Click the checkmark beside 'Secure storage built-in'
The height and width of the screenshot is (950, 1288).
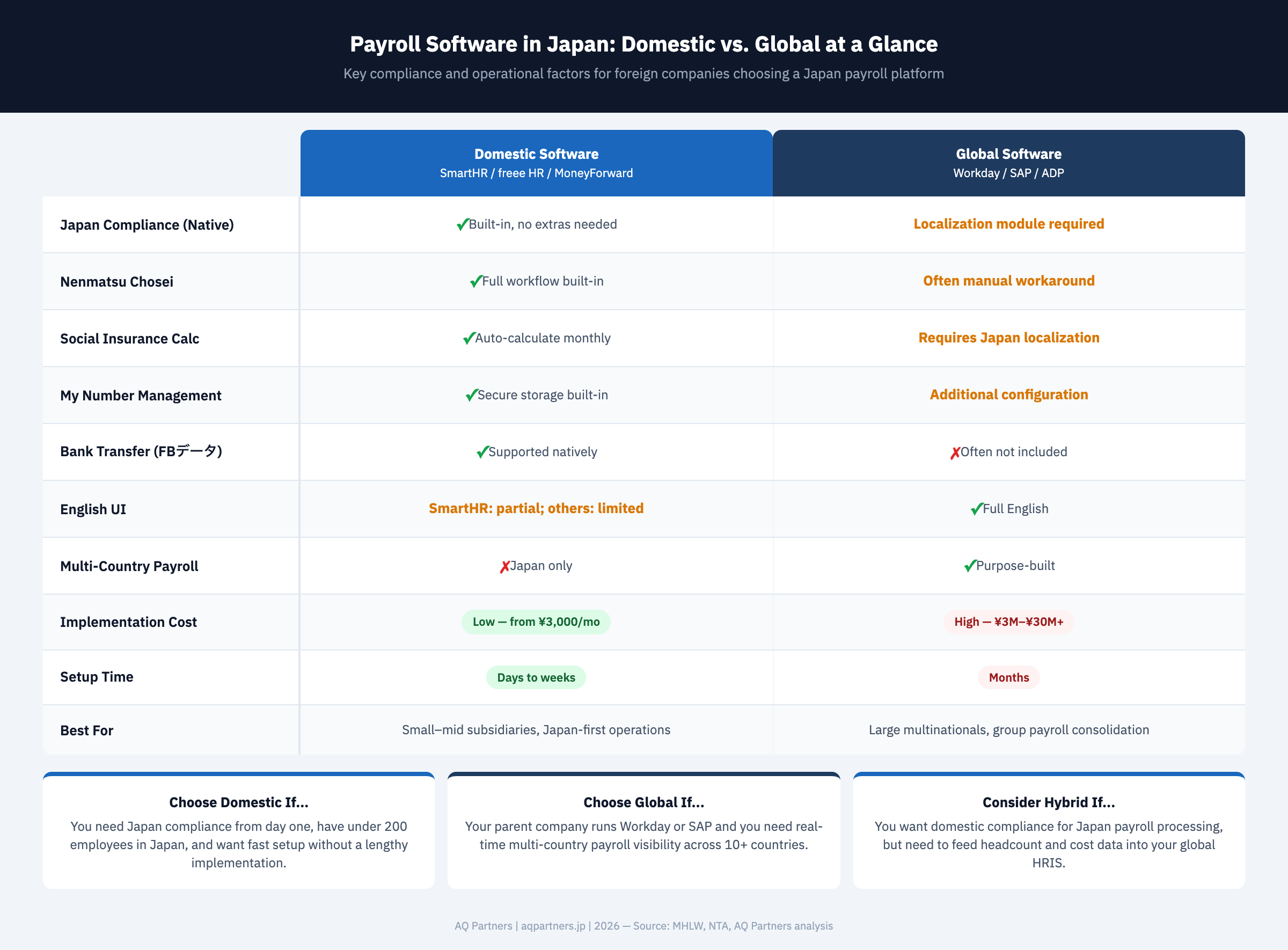click(x=472, y=394)
